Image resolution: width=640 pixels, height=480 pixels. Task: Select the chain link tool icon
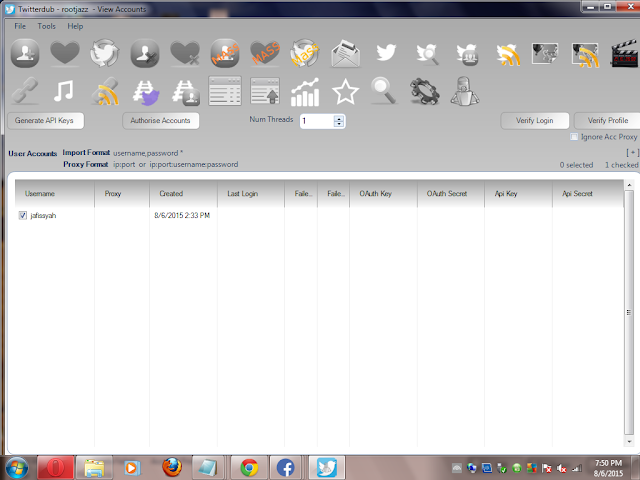[25, 91]
